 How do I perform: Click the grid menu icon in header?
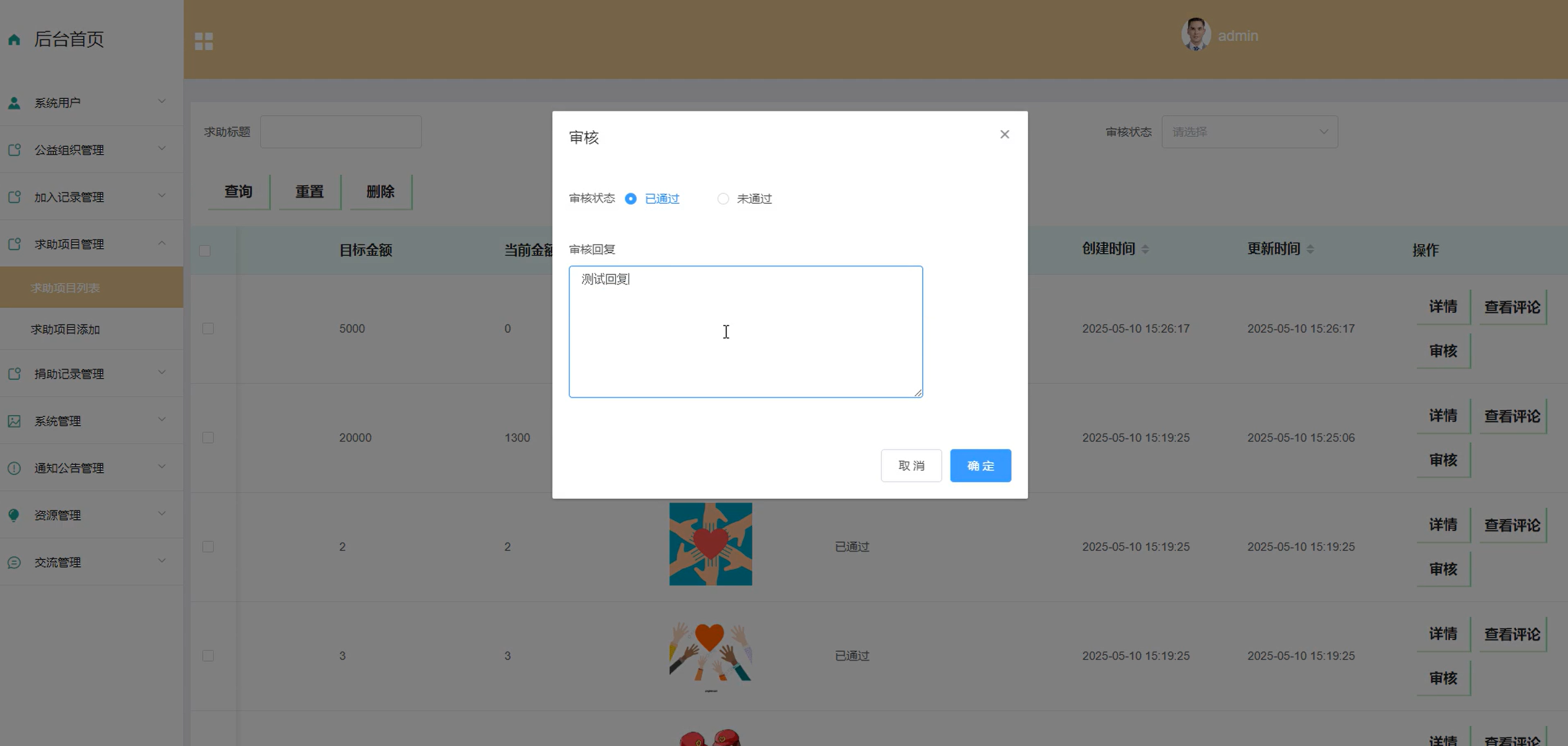(204, 41)
